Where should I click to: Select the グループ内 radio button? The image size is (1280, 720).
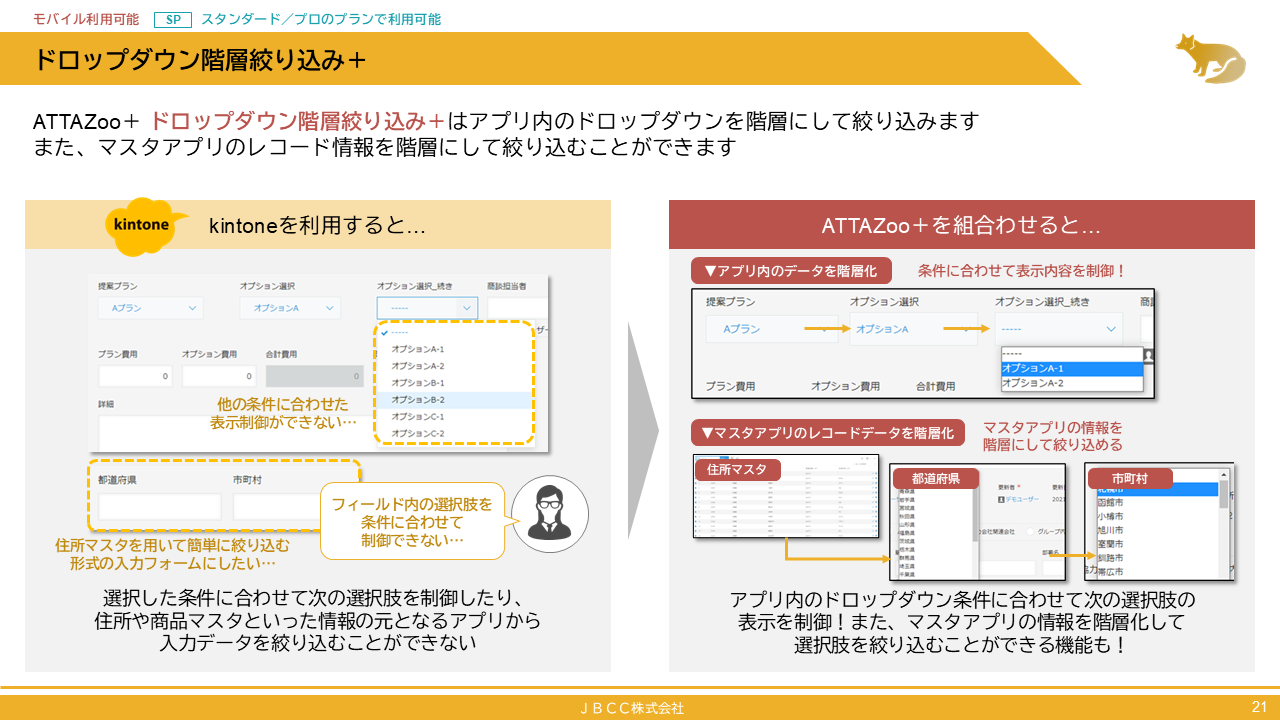[x=1031, y=532]
